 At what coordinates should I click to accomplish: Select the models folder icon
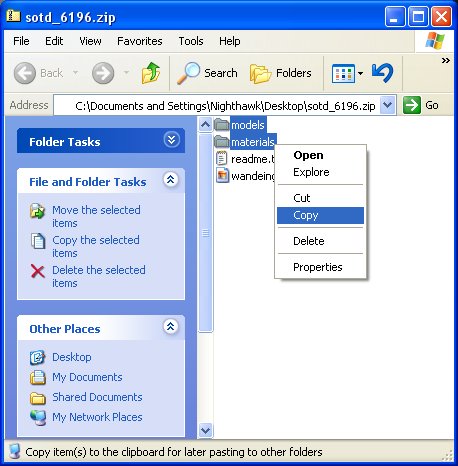(x=222, y=125)
